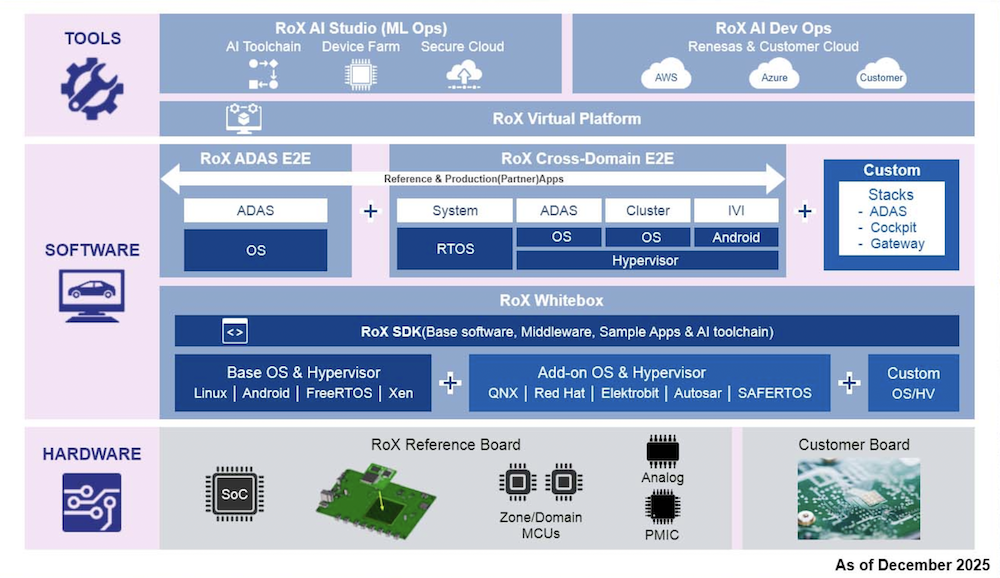Click the RoX SDK code bracket icon
Image resolution: width=1000 pixels, height=578 pixels.
tap(234, 331)
